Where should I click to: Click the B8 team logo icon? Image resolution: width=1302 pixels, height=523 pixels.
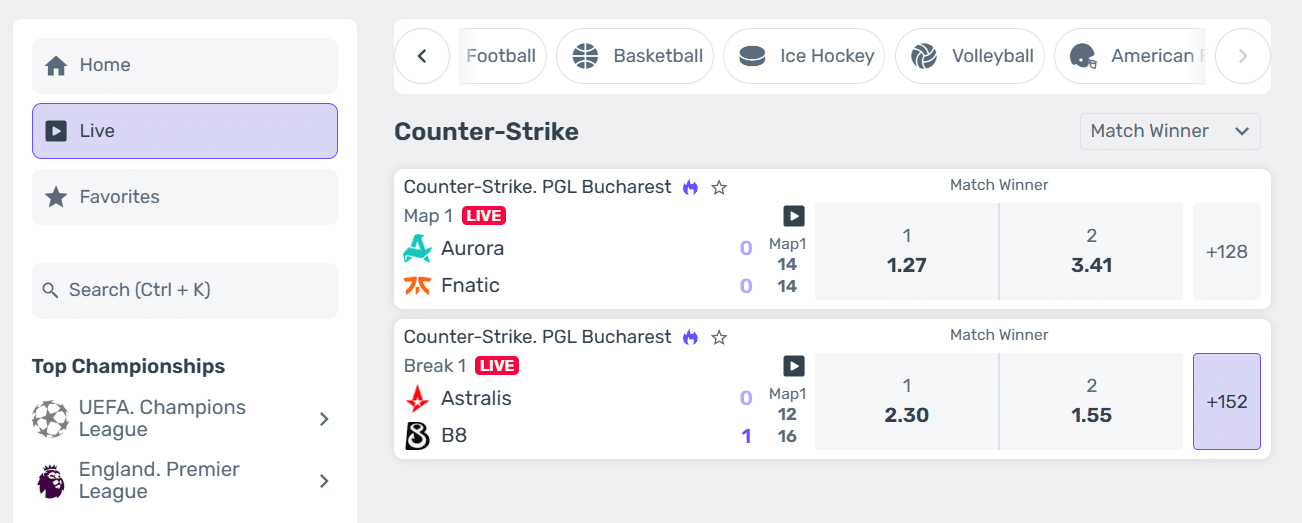[417, 436]
